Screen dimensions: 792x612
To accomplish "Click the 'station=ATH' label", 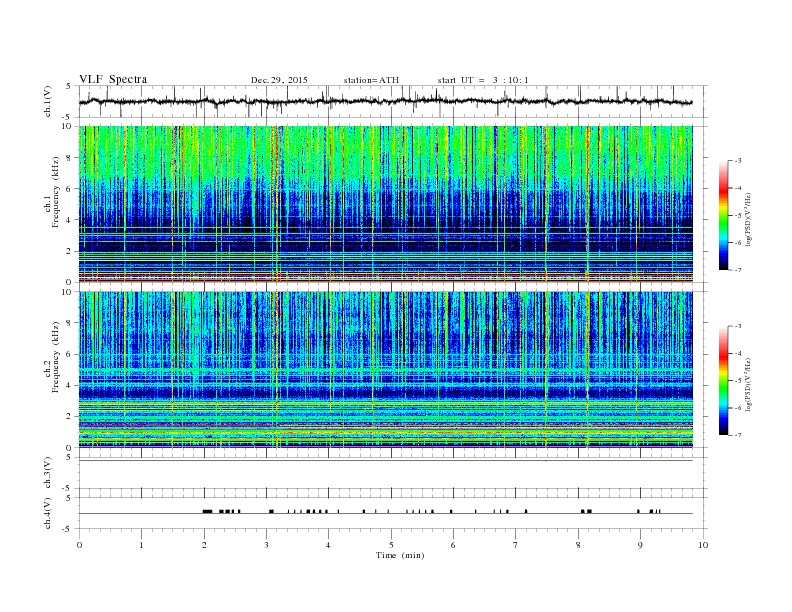I will click(x=371, y=80).
